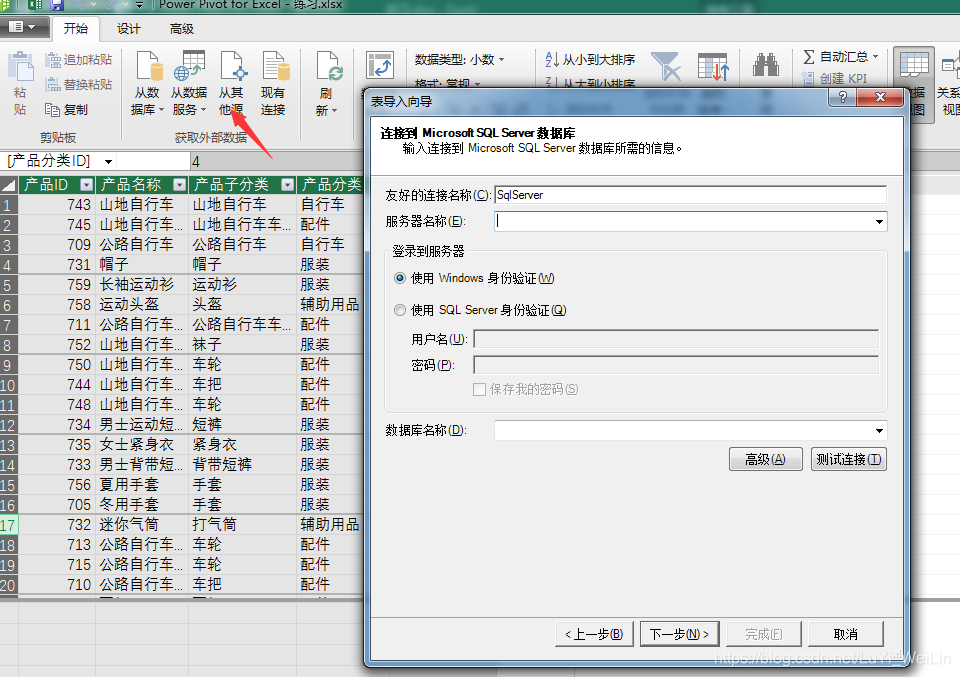Click the Next (下一步) button
The width and height of the screenshot is (960, 677).
680,634
